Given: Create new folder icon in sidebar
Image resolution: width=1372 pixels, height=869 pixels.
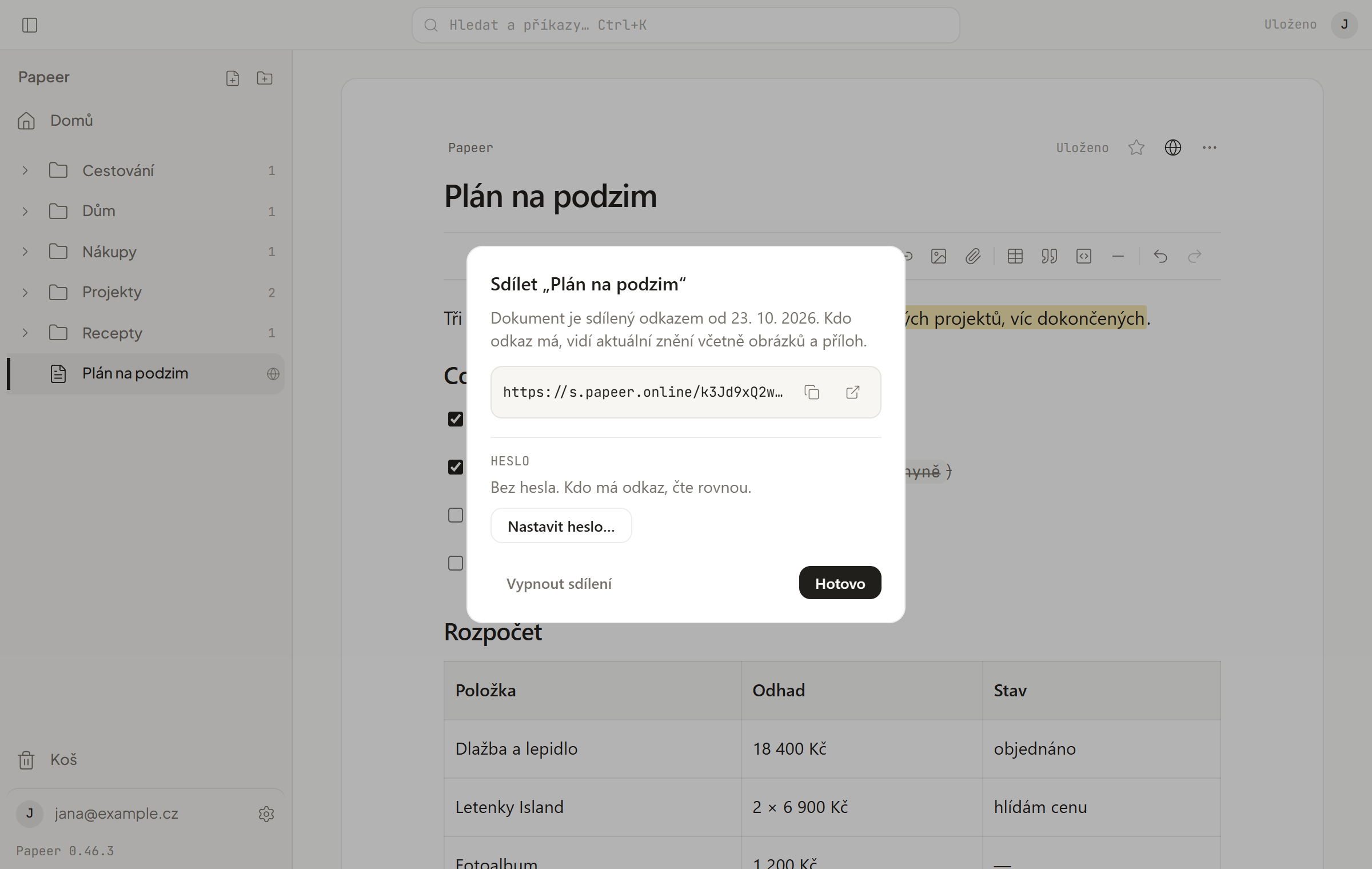Looking at the screenshot, I should click(265, 78).
